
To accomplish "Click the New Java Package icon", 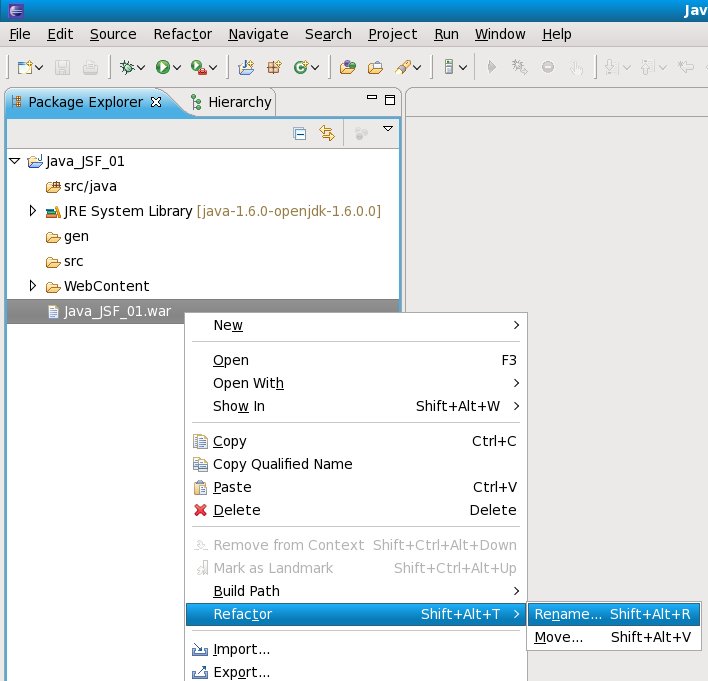I will point(273,67).
